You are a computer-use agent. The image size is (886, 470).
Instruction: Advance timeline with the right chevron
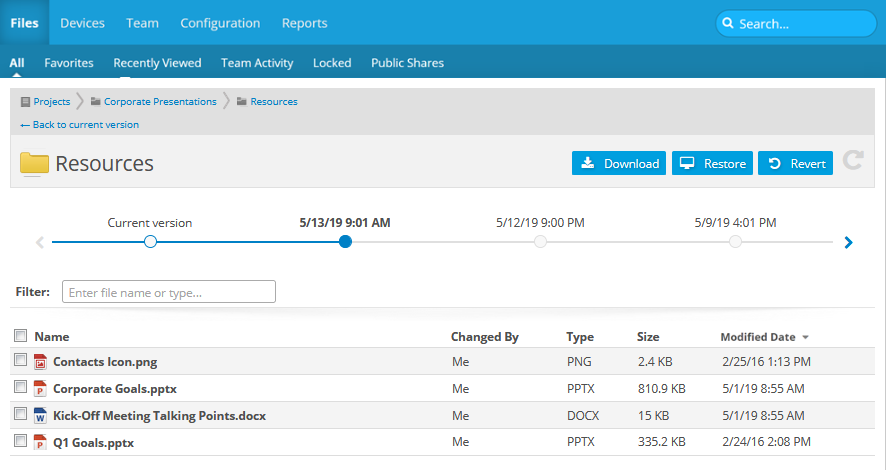coord(848,242)
